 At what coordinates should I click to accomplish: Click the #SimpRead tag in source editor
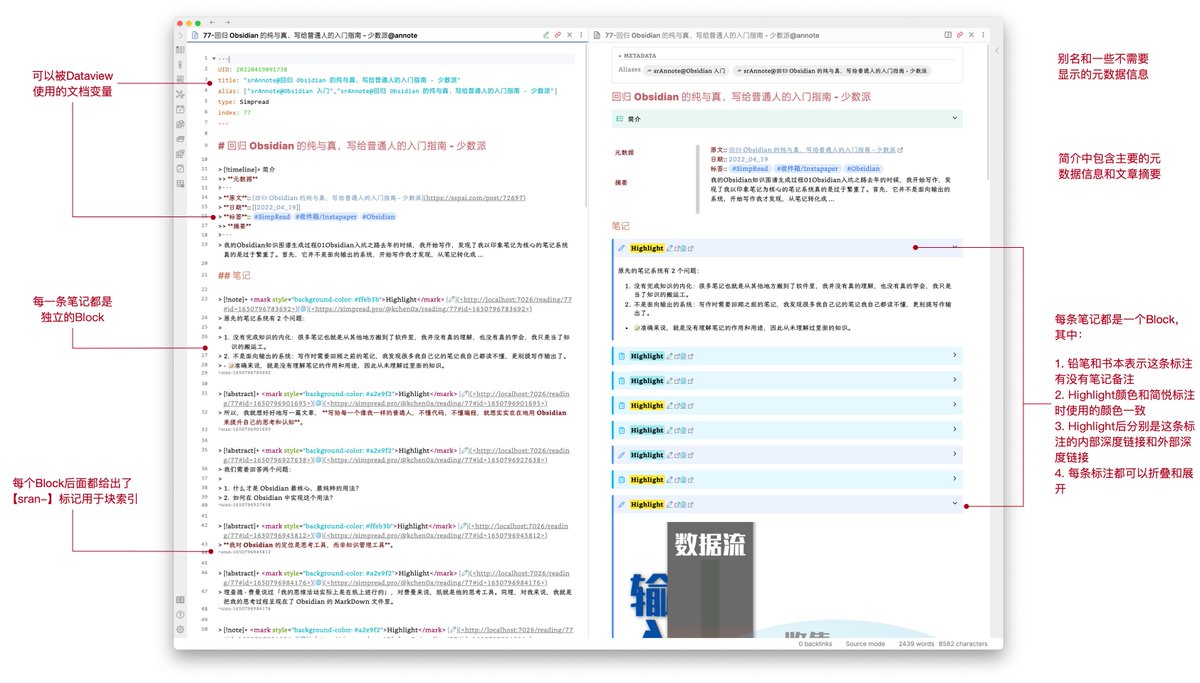[272, 216]
